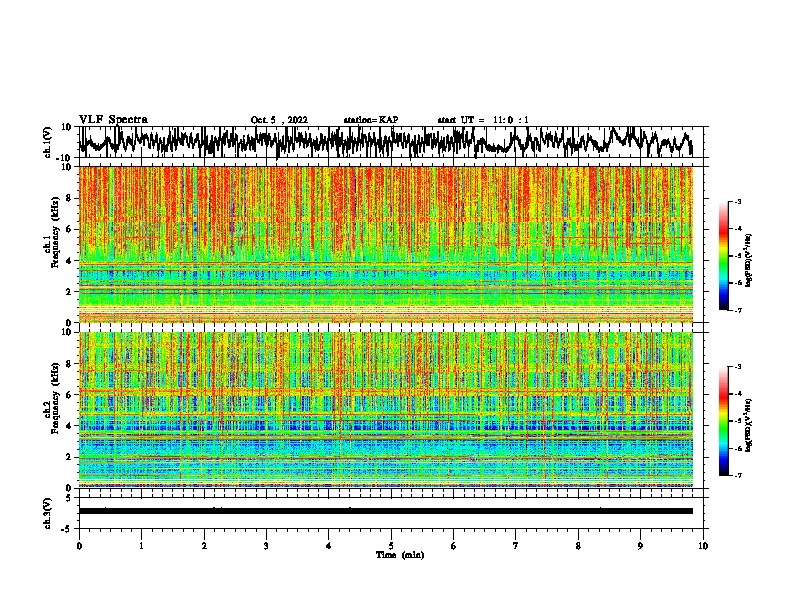The width and height of the screenshot is (792, 612).
Task: Click the "start UT = 11:0 :1" text
Action: coord(483,120)
